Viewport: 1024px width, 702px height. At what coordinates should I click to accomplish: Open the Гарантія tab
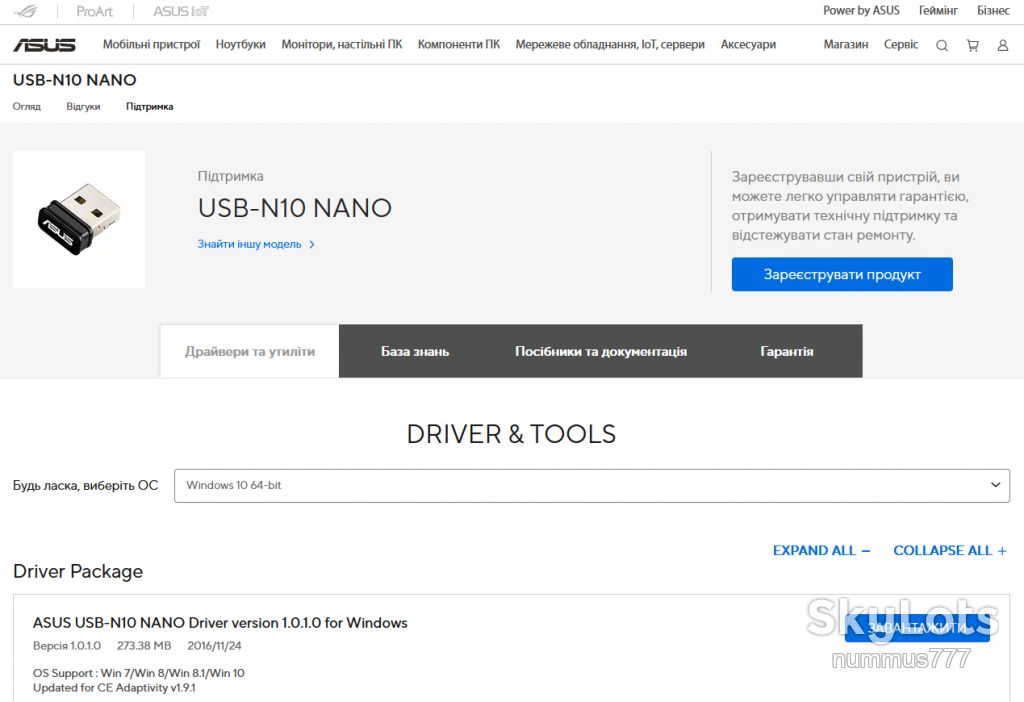[x=786, y=351]
